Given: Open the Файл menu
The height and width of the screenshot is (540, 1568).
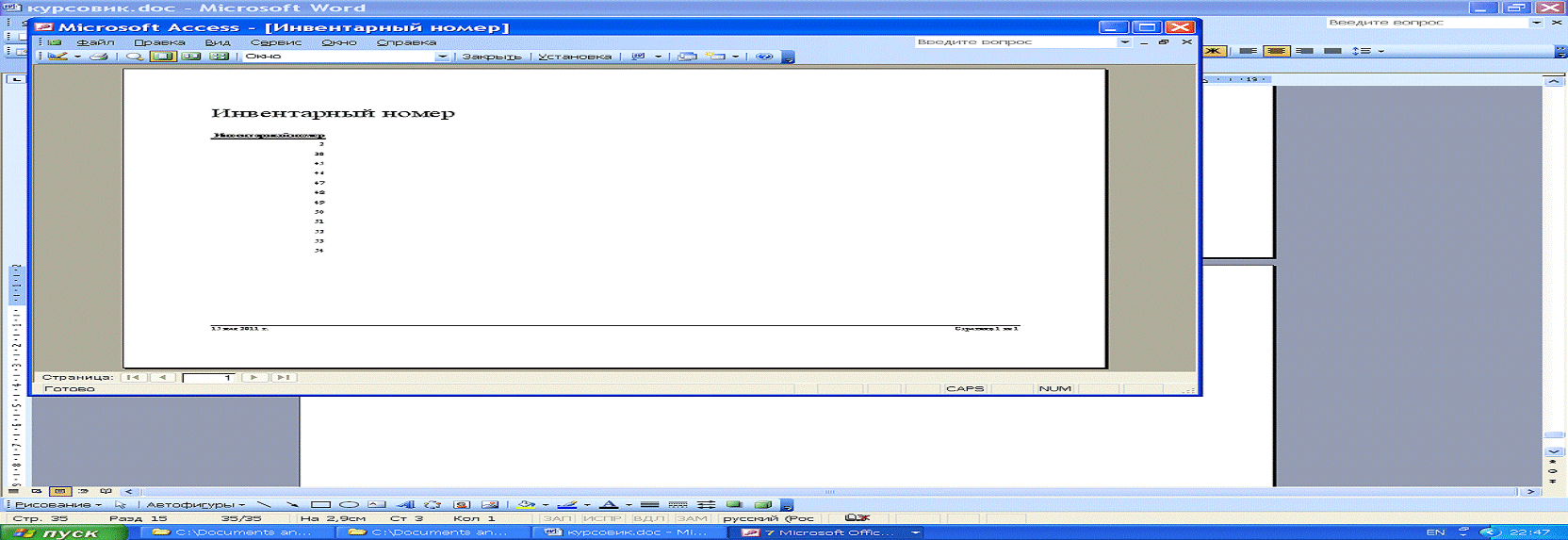Looking at the screenshot, I should point(95,42).
